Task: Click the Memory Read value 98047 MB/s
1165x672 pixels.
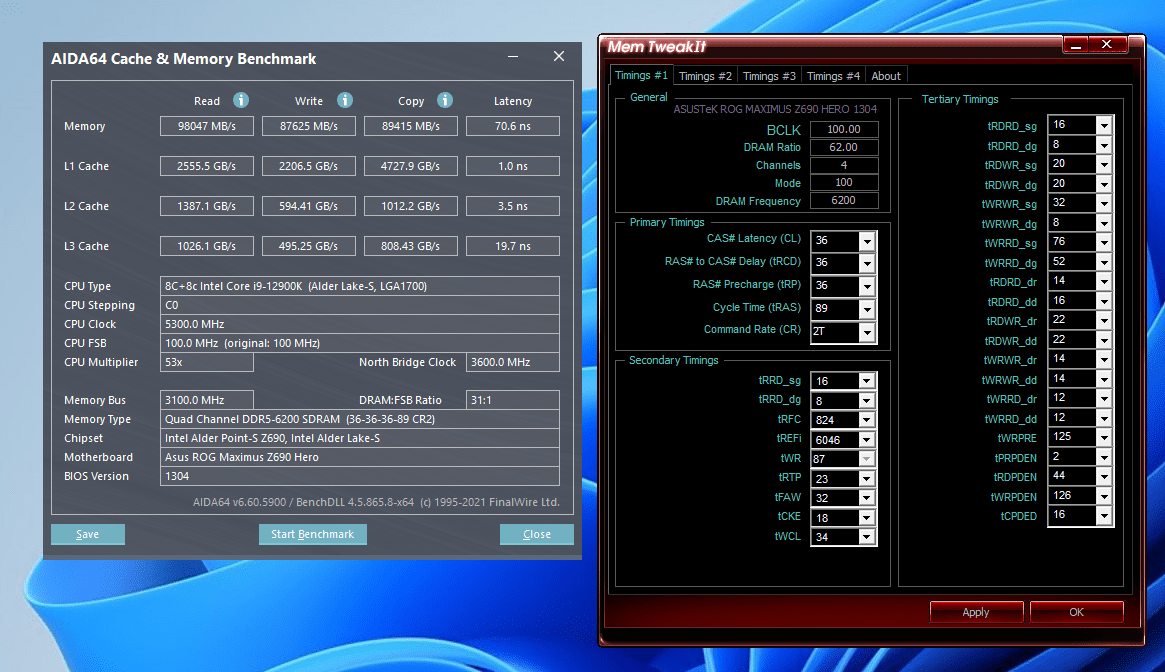Action: 207,126
